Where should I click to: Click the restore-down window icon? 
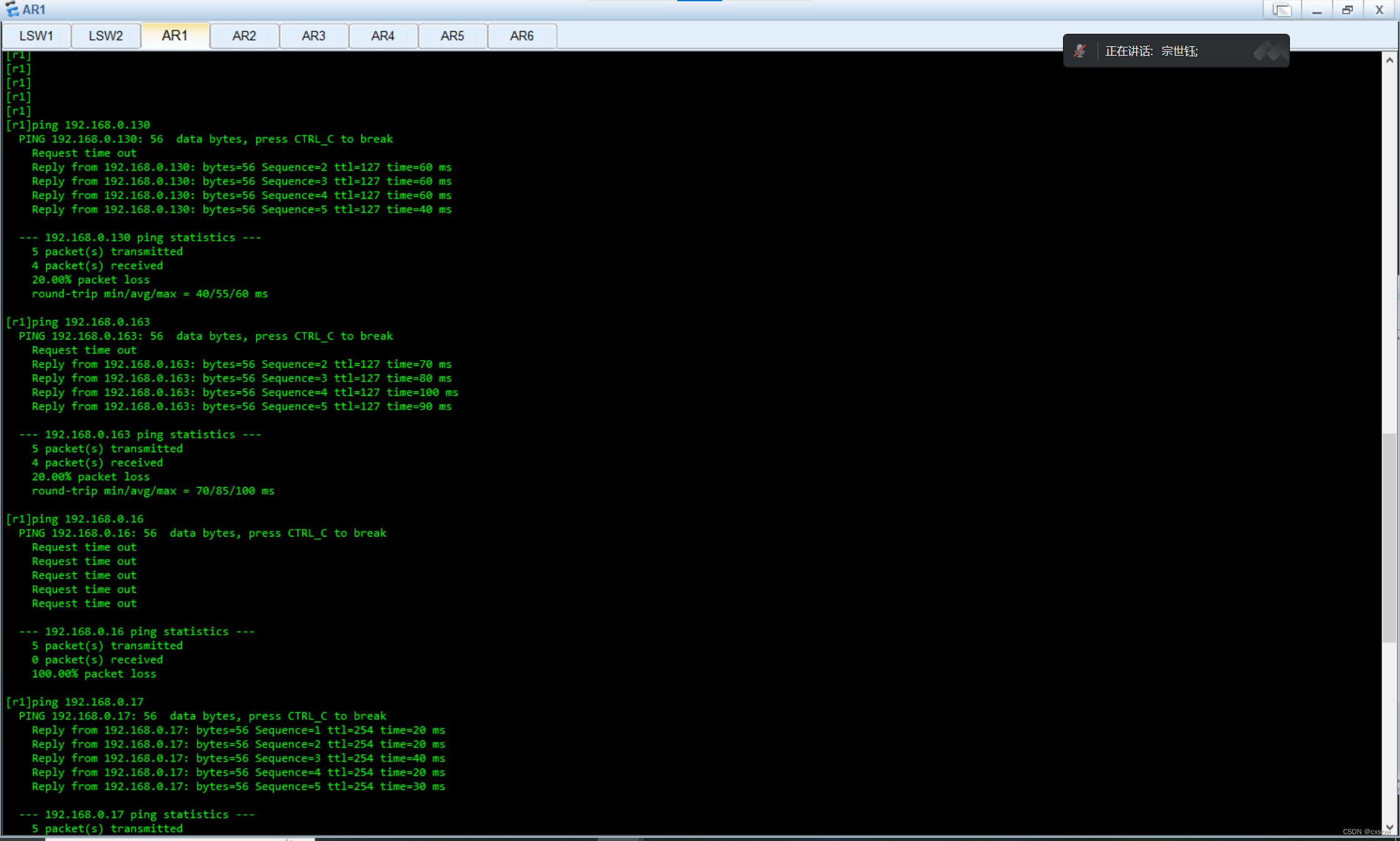pyautogui.click(x=1347, y=10)
